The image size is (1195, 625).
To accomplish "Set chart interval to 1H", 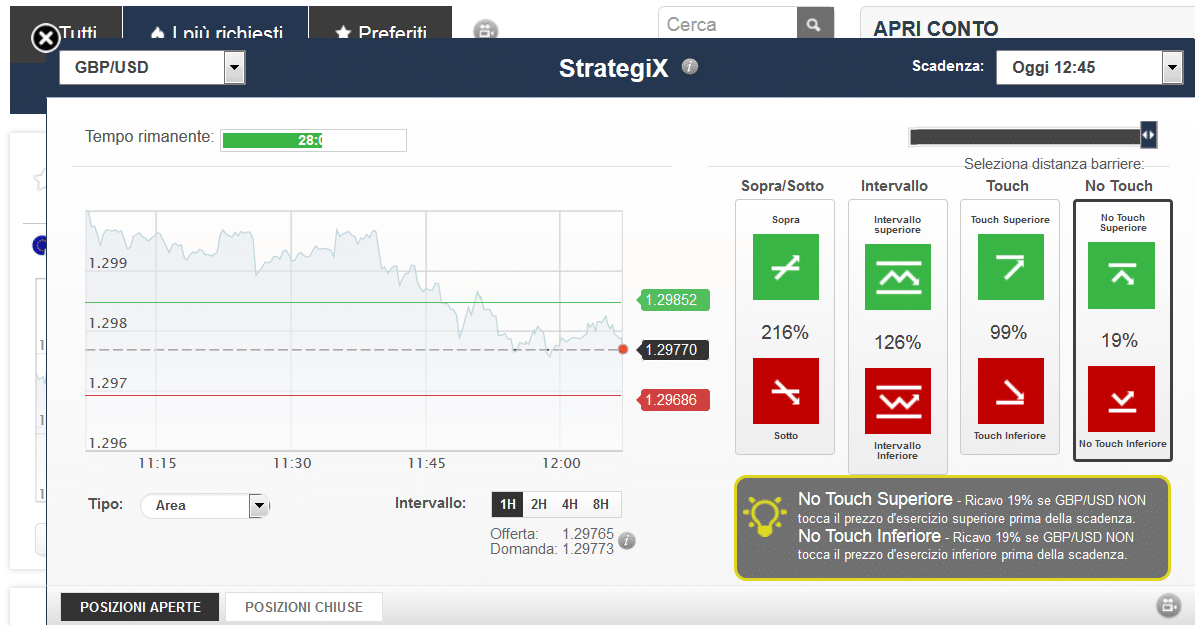I will tap(507, 504).
